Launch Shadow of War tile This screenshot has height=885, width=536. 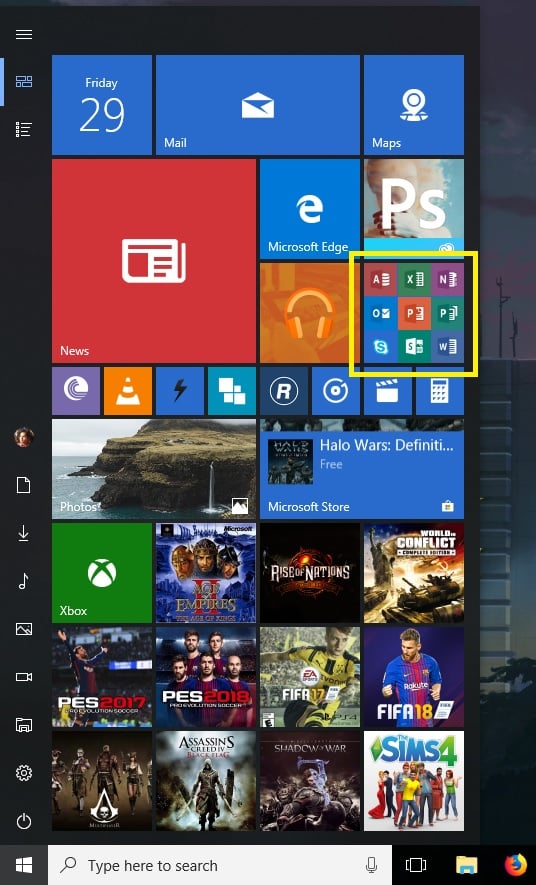click(310, 781)
